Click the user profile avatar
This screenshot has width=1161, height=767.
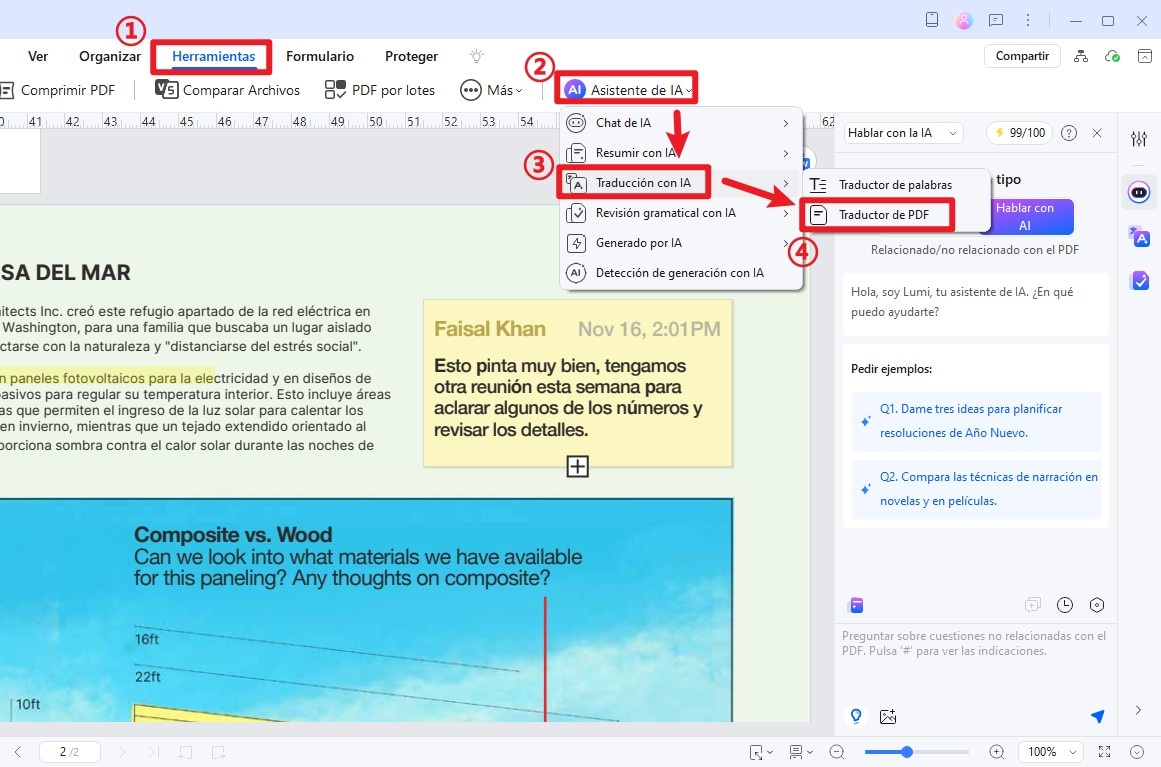click(963, 21)
